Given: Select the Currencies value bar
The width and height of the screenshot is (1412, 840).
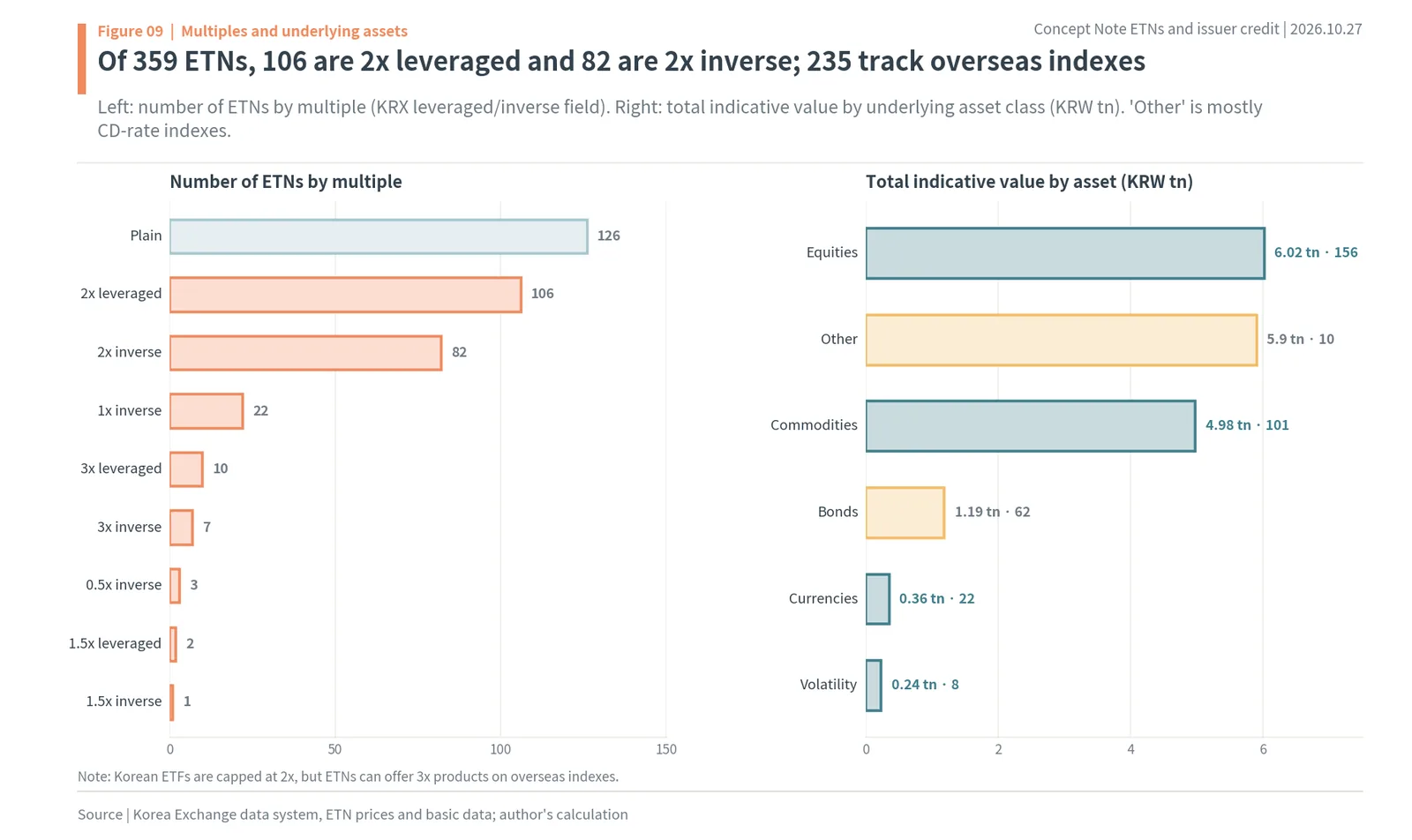Looking at the screenshot, I should [x=878, y=599].
